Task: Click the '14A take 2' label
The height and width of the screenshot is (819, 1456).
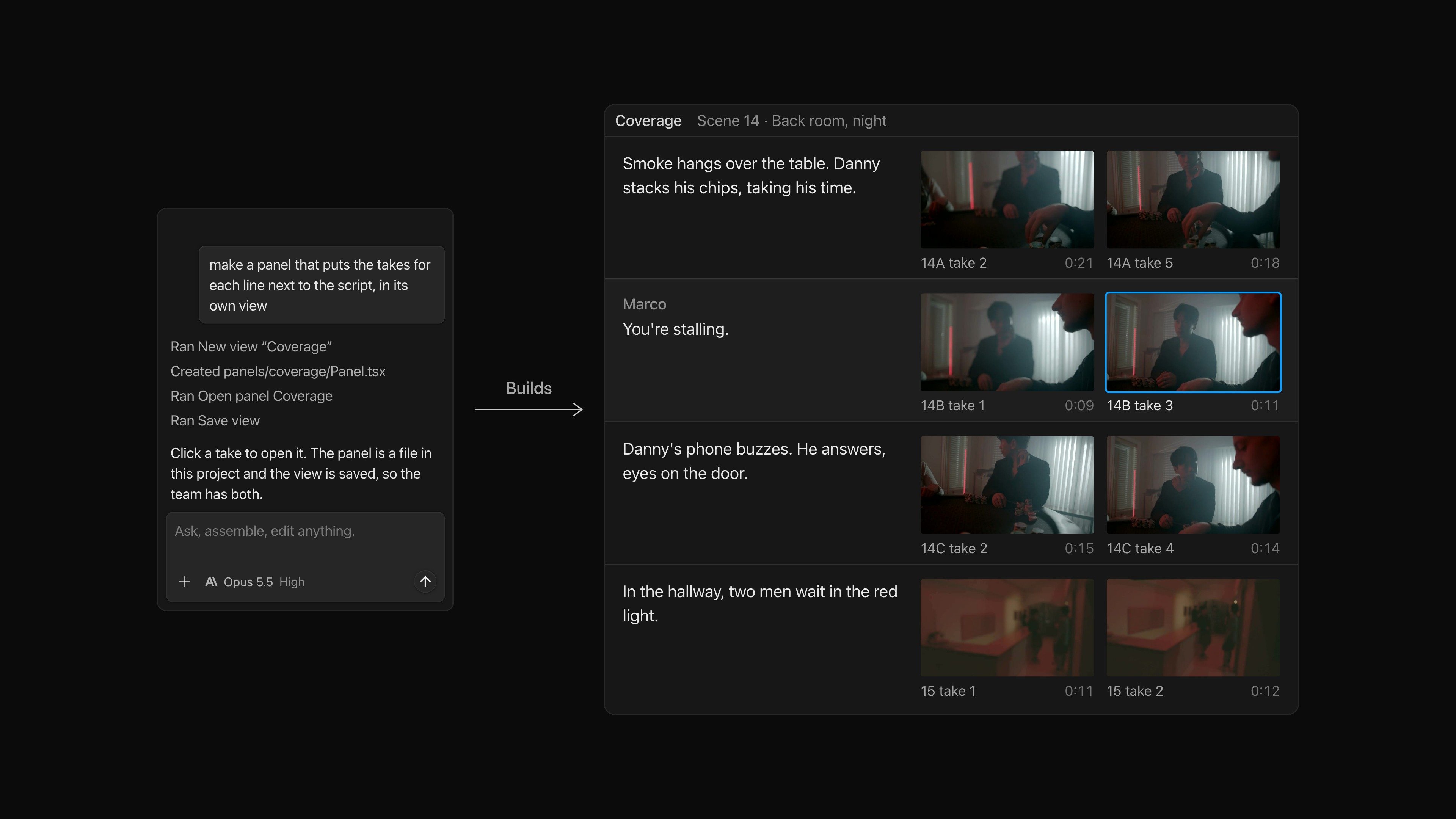Action: click(x=954, y=263)
